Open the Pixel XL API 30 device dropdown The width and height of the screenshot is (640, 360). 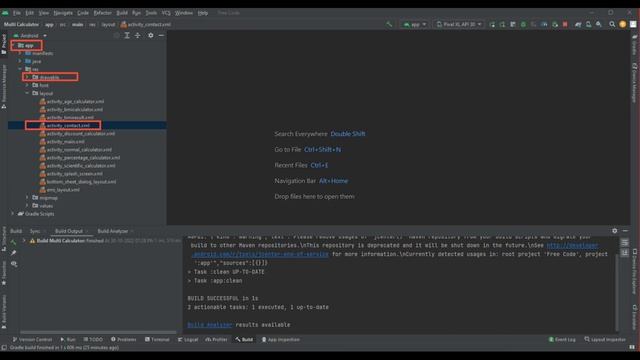tap(459, 24)
